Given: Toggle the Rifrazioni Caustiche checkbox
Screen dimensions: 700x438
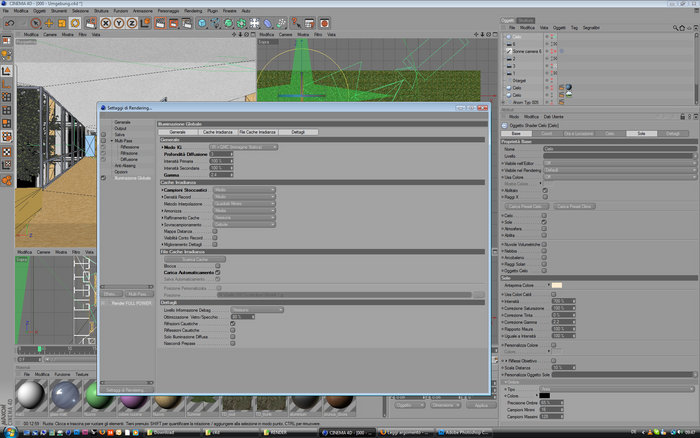Looking at the screenshot, I should (233, 323).
